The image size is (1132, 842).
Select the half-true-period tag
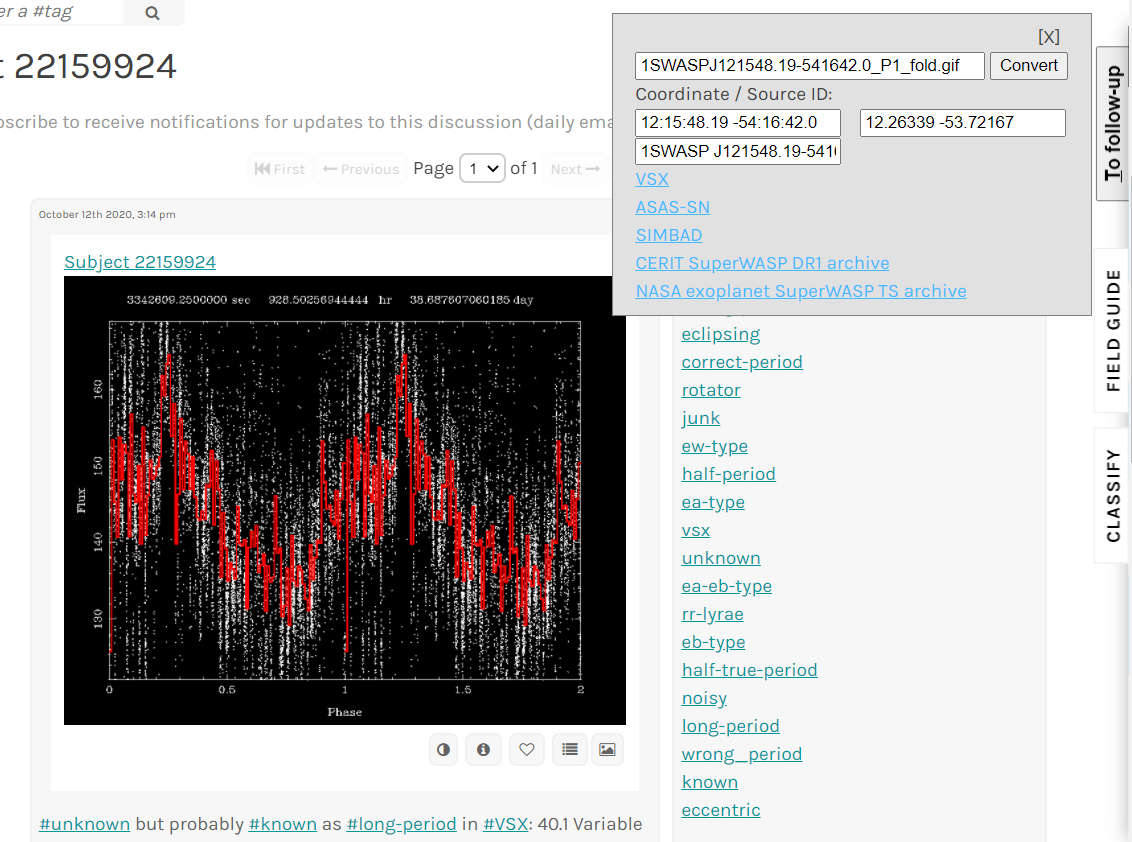click(x=749, y=670)
